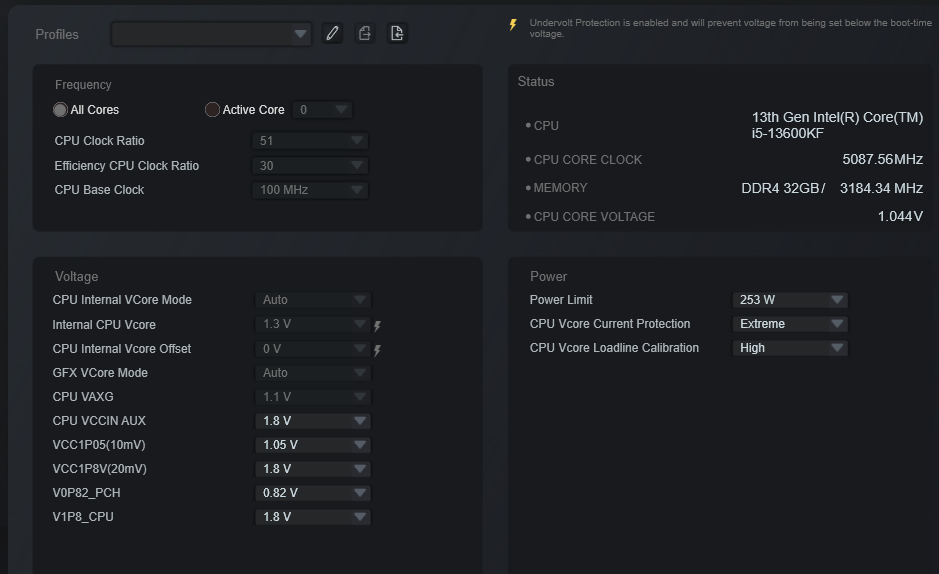Open the CPU VCCIN AUX voltage dropdown
The height and width of the screenshot is (574, 939).
[313, 421]
